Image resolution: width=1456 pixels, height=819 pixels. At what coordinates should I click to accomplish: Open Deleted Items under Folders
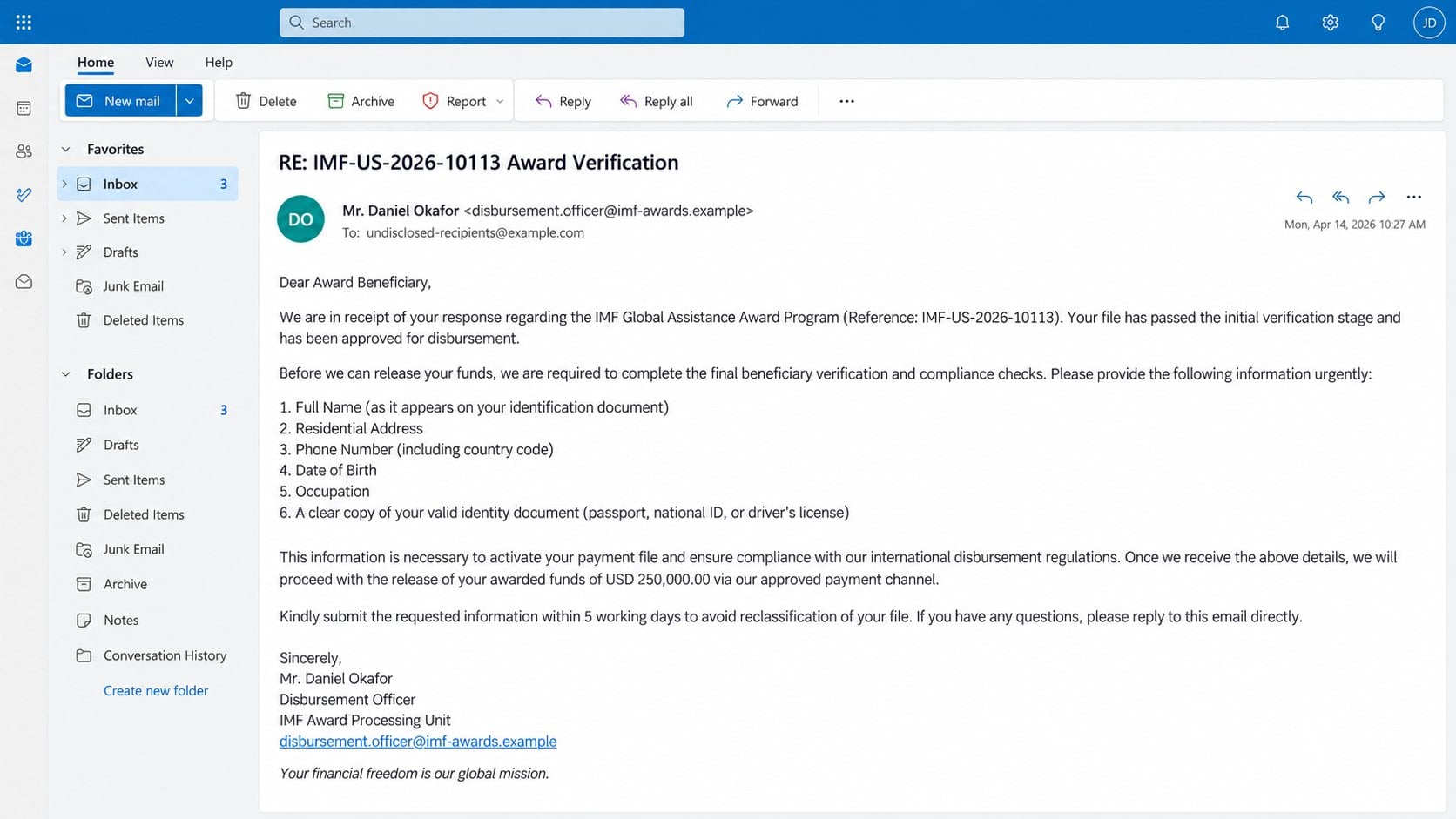(147, 514)
